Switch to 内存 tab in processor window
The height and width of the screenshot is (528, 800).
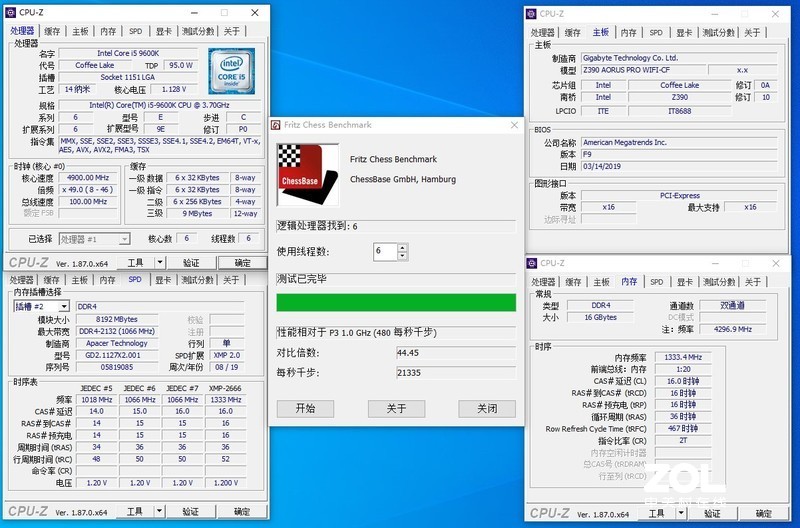108,31
